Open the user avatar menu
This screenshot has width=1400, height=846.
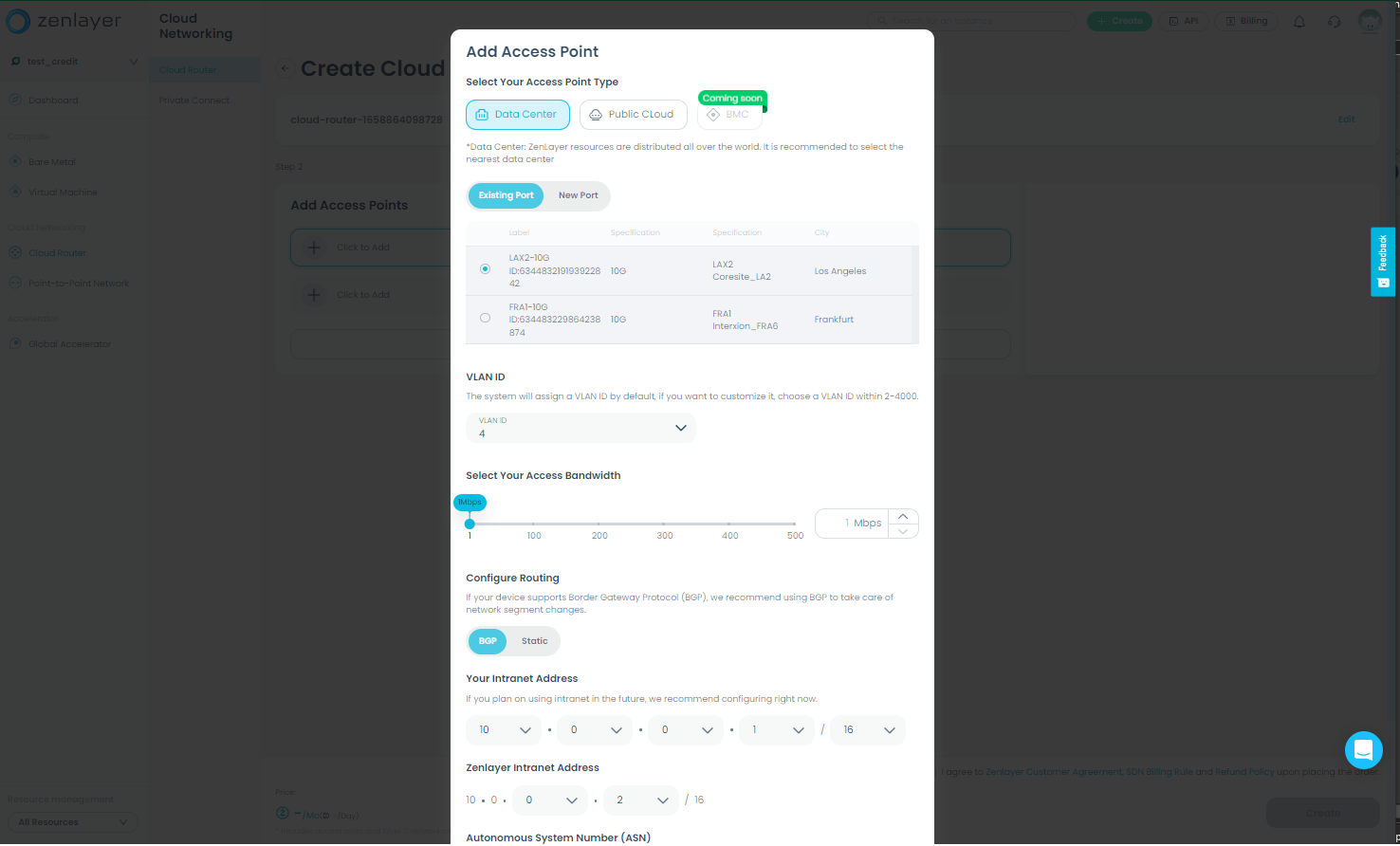tap(1370, 21)
